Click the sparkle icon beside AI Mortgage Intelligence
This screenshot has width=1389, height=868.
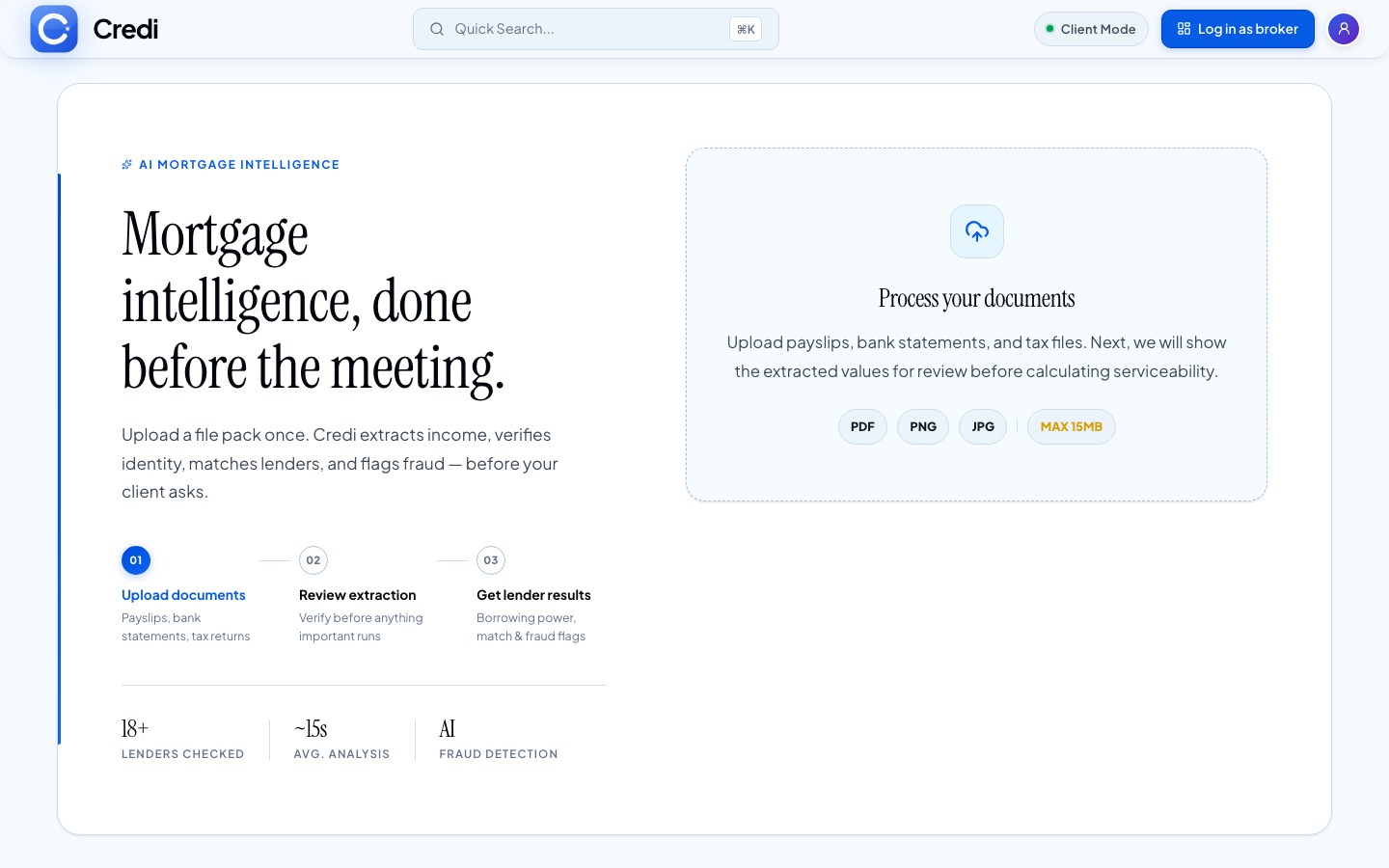click(127, 165)
